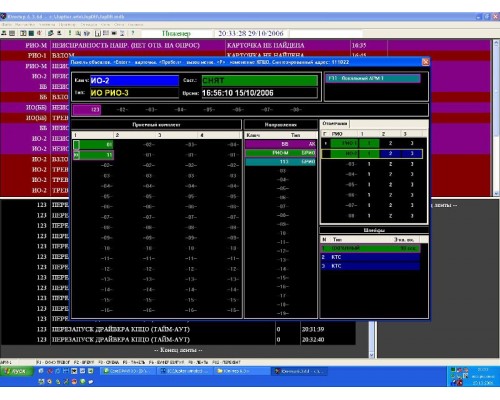Click the event log scroll down arrow
Screen dimensions: 500x400
372,355
